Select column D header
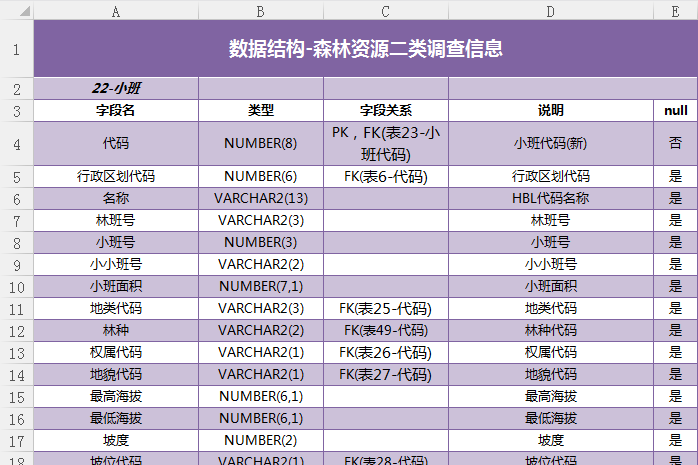The width and height of the screenshot is (698, 465). pyautogui.click(x=550, y=10)
